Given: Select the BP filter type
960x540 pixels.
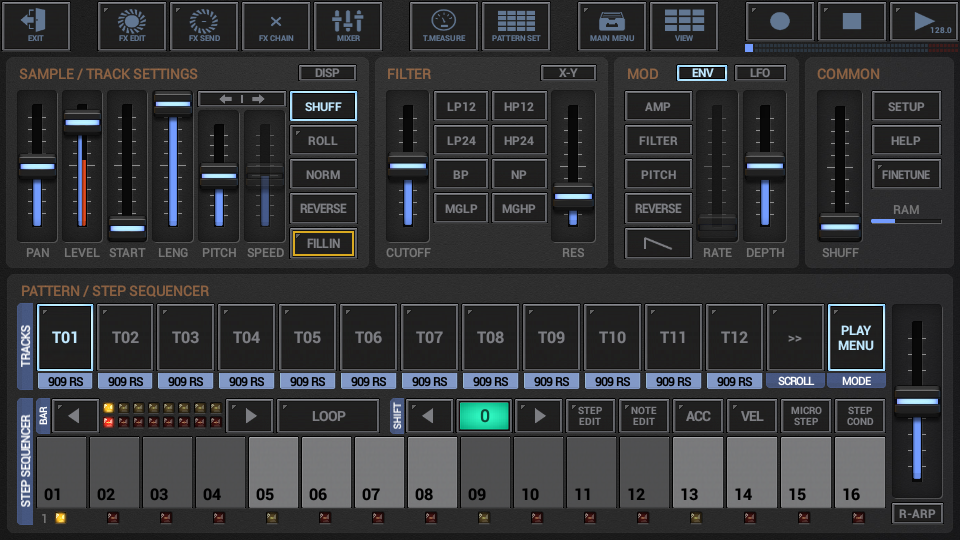Looking at the screenshot, I should pyautogui.click(x=461, y=175).
